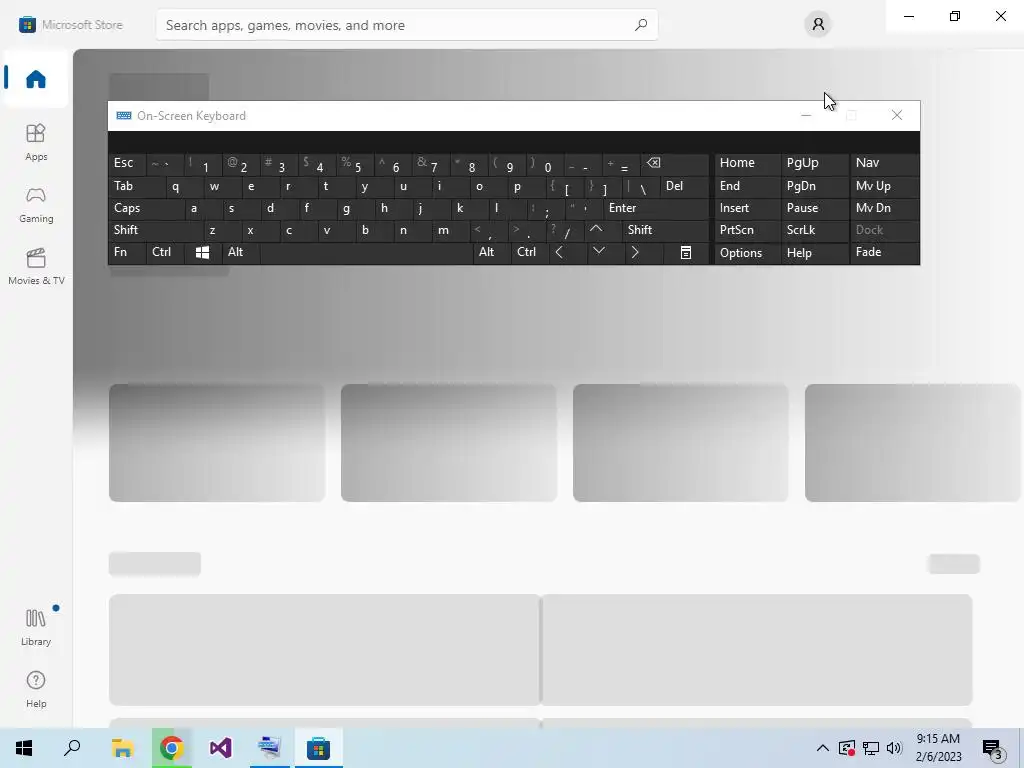Click Microsoft Store taskbar icon
The width and height of the screenshot is (1024, 768).
point(319,748)
